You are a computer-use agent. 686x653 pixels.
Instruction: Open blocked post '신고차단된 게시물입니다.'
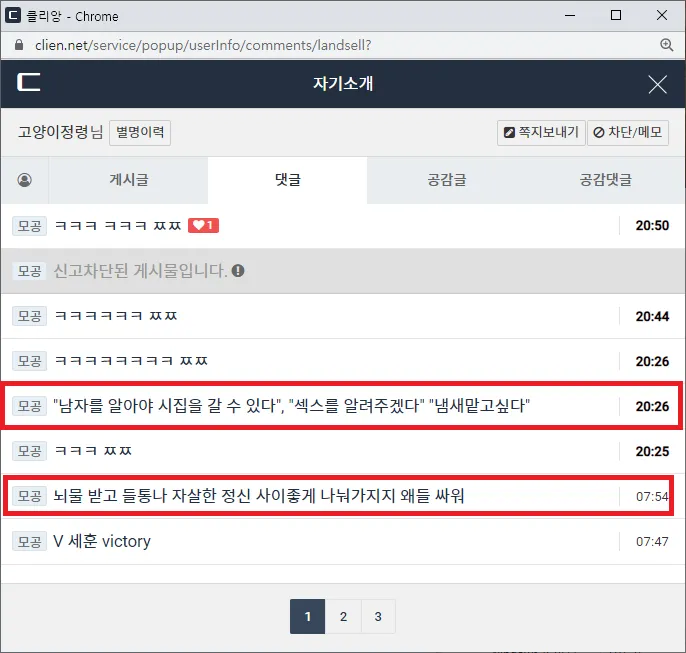(140, 271)
